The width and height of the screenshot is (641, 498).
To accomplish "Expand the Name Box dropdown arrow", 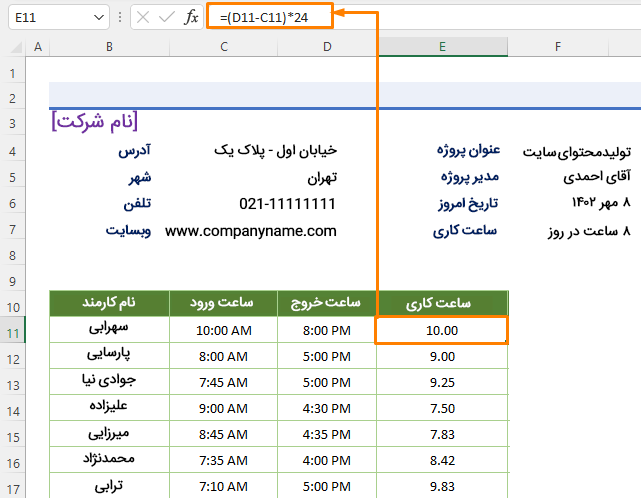I will coord(97,17).
